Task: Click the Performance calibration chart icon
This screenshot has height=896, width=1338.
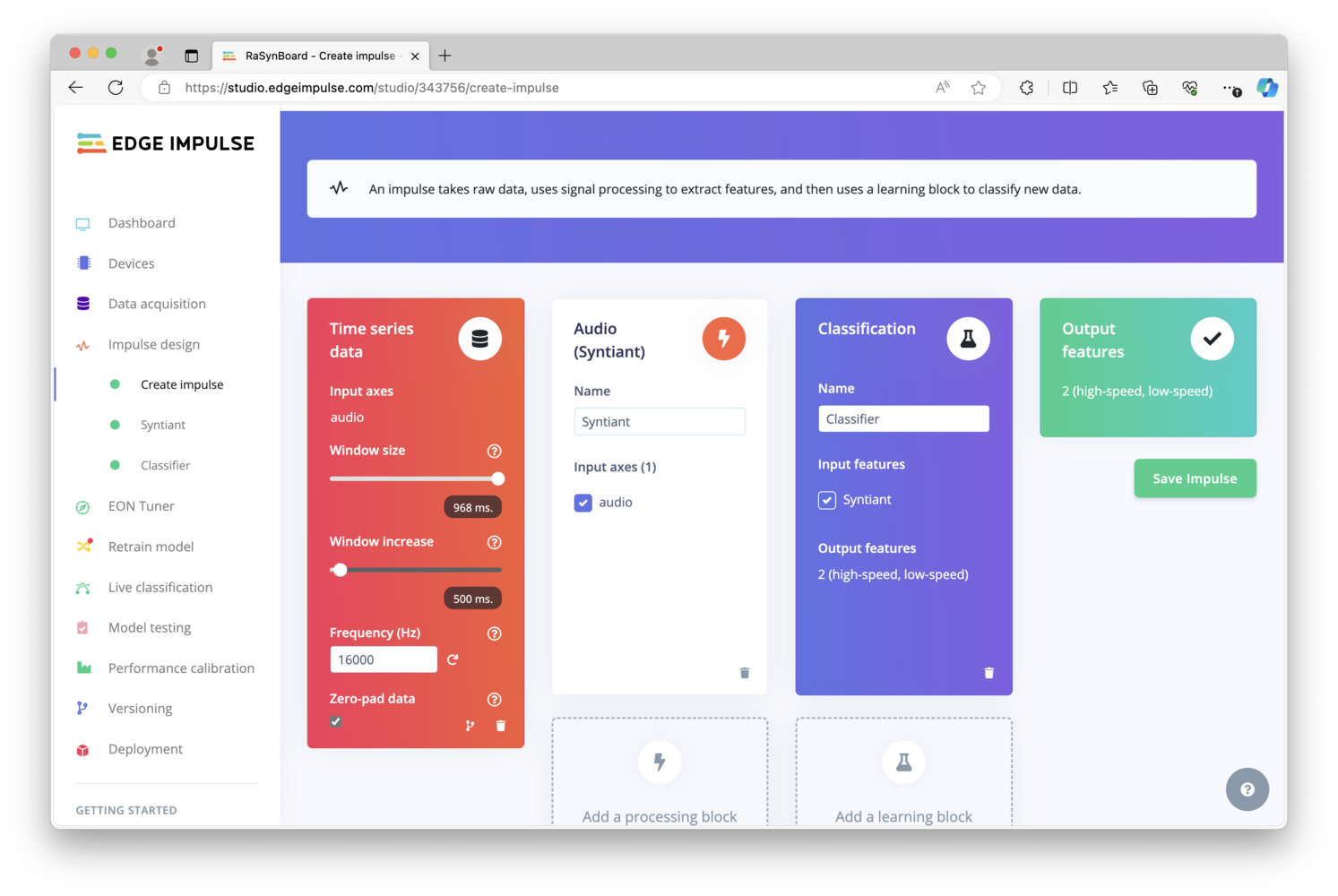Action: [83, 668]
